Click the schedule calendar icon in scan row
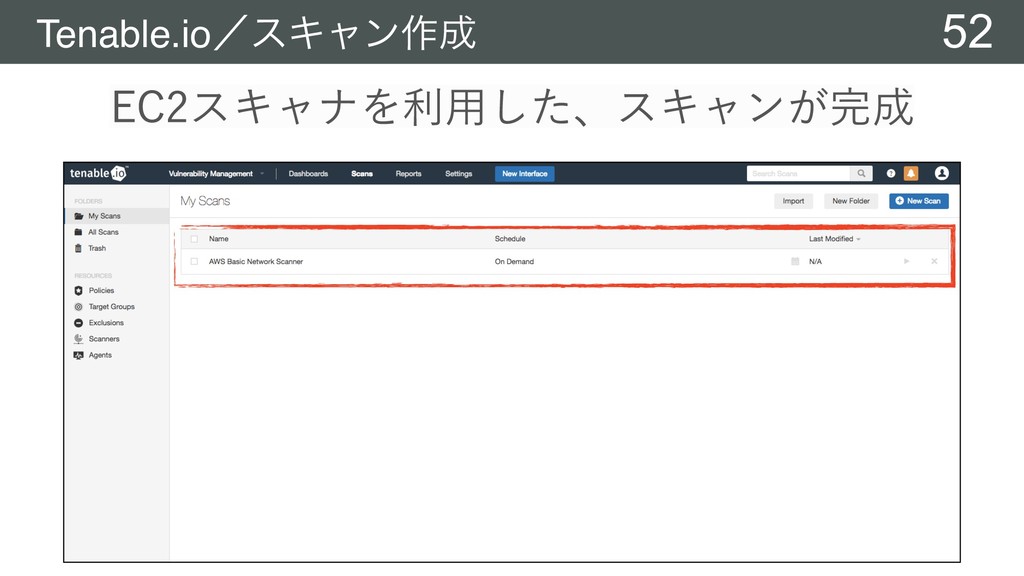This screenshot has width=1024, height=576. (x=795, y=261)
